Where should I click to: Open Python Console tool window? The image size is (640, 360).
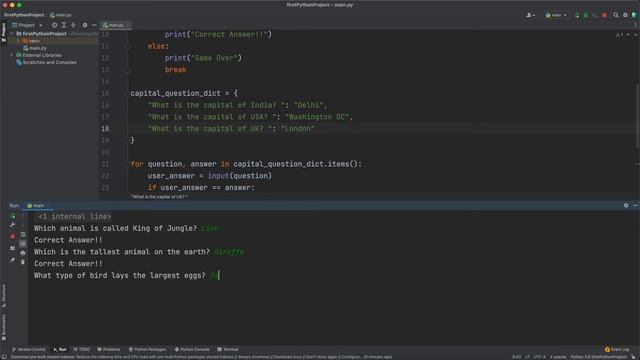pos(192,349)
